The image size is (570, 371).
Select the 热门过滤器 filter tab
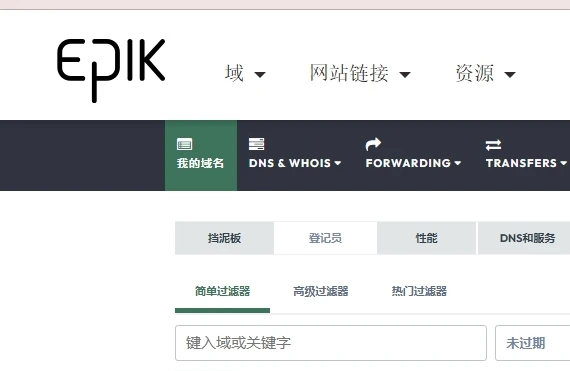click(419, 291)
